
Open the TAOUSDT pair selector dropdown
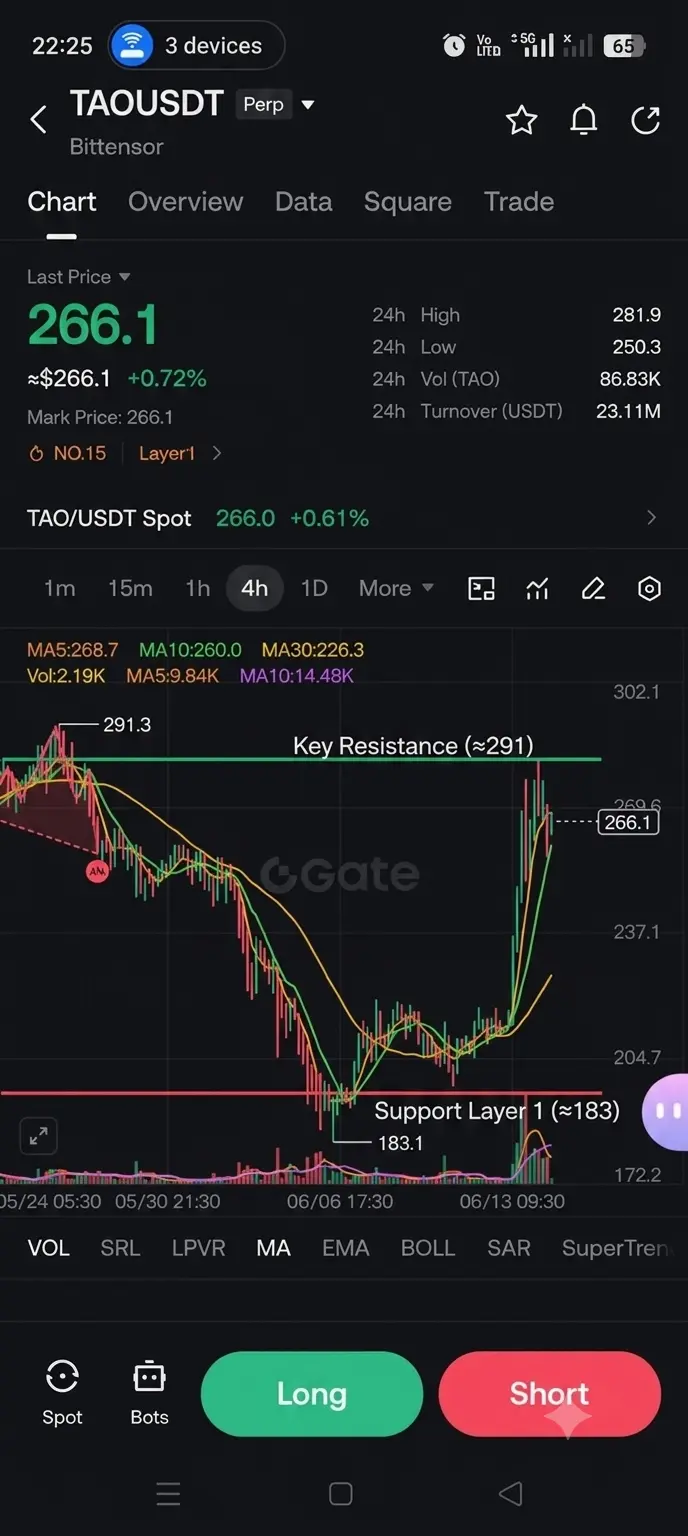[x=308, y=104]
